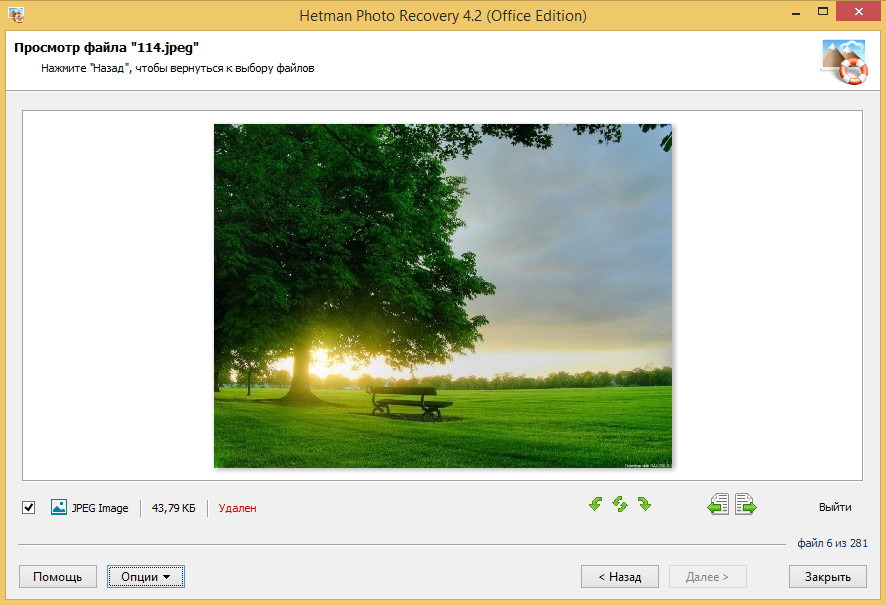Toggle the file selection checkbox

pyautogui.click(x=29, y=507)
